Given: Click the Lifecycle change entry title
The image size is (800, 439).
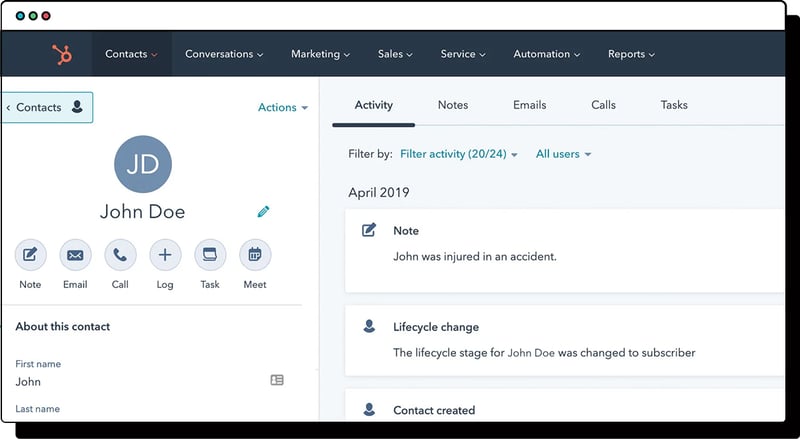Looking at the screenshot, I should pyautogui.click(x=436, y=327).
